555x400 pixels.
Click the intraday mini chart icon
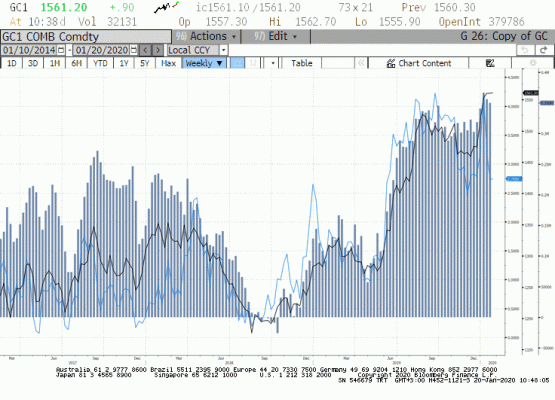coord(166,7)
